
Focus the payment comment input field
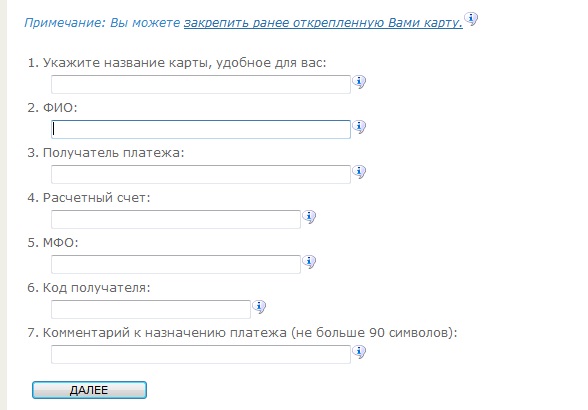pyautogui.click(x=201, y=354)
